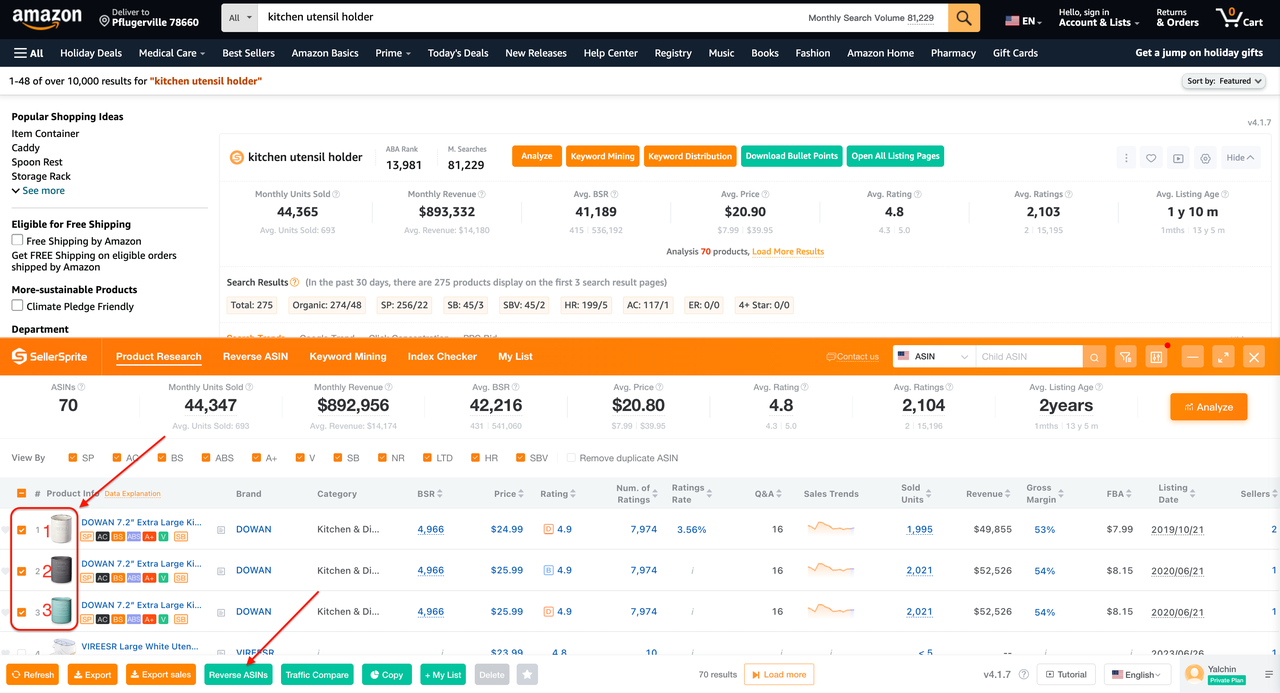Click the Deliver to Pflugerville location icon
This screenshot has height=693, width=1280.
click(x=104, y=20)
